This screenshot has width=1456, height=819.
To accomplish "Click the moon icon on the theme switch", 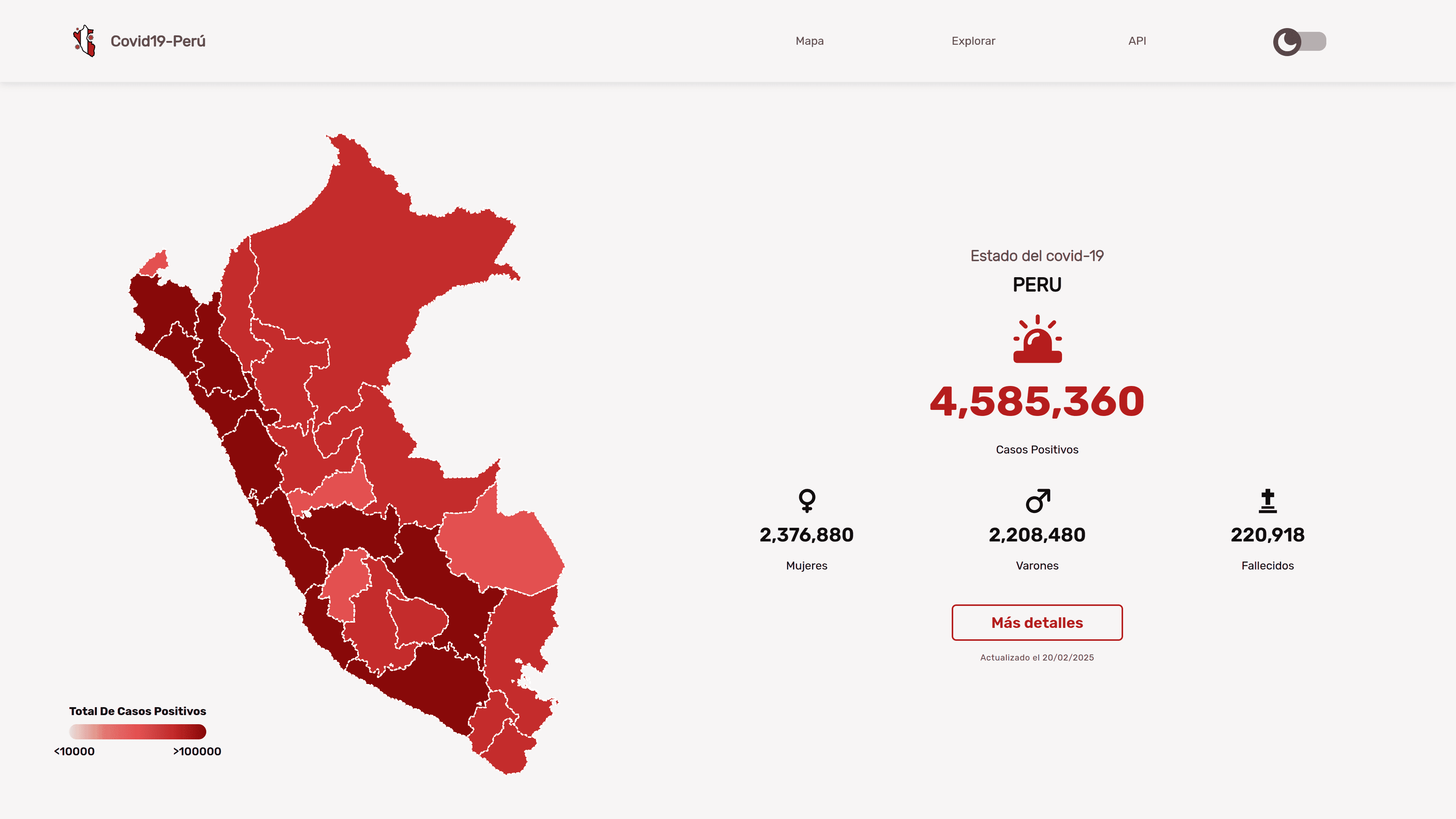I will click(1287, 41).
